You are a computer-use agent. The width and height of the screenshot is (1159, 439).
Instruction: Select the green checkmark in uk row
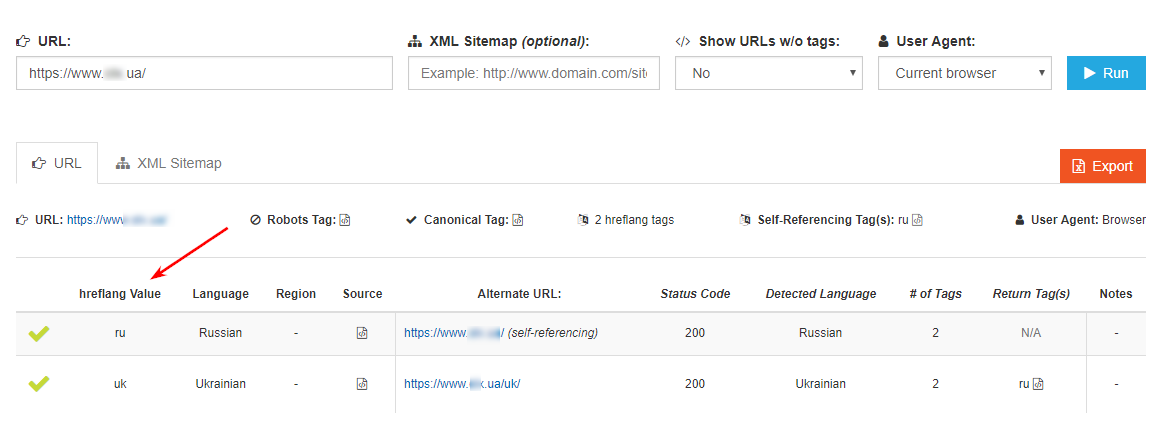38,384
